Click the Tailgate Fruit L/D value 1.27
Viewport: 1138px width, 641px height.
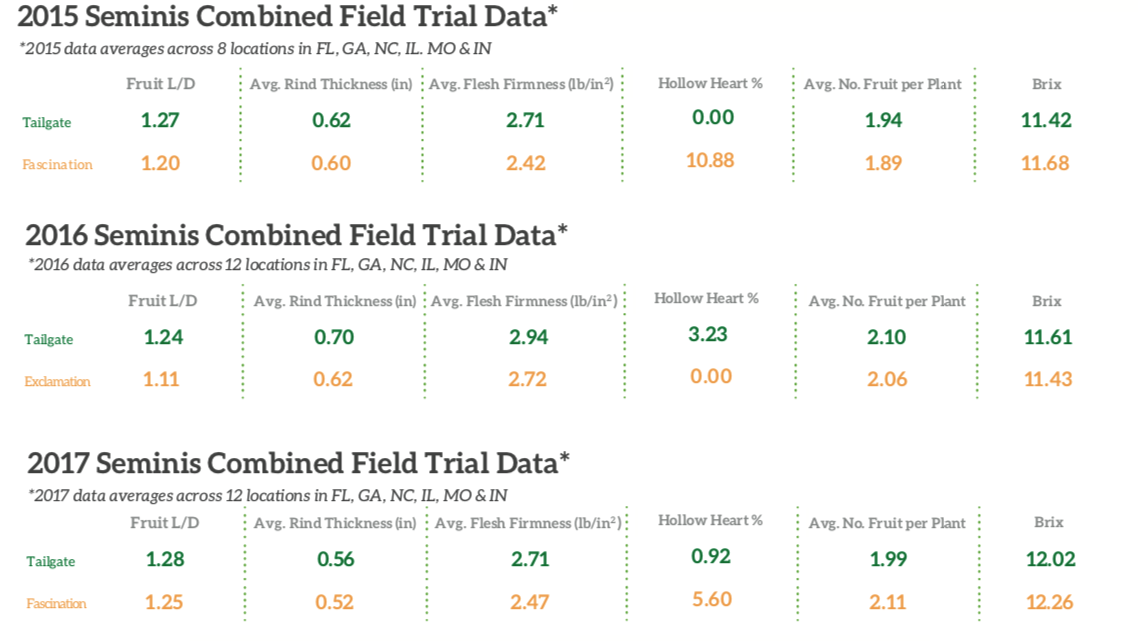[160, 121]
